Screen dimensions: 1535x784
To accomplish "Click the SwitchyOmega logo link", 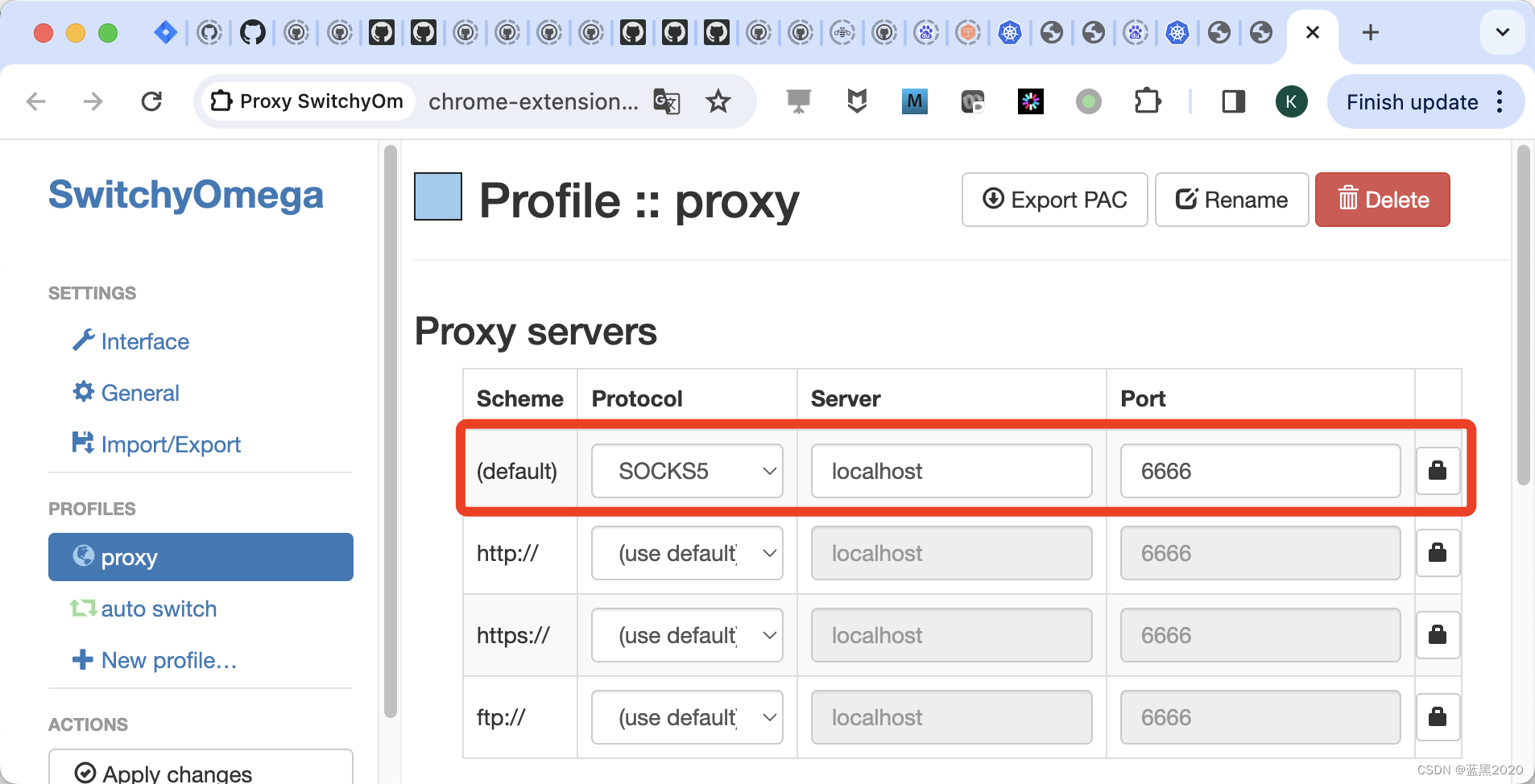I will point(186,194).
